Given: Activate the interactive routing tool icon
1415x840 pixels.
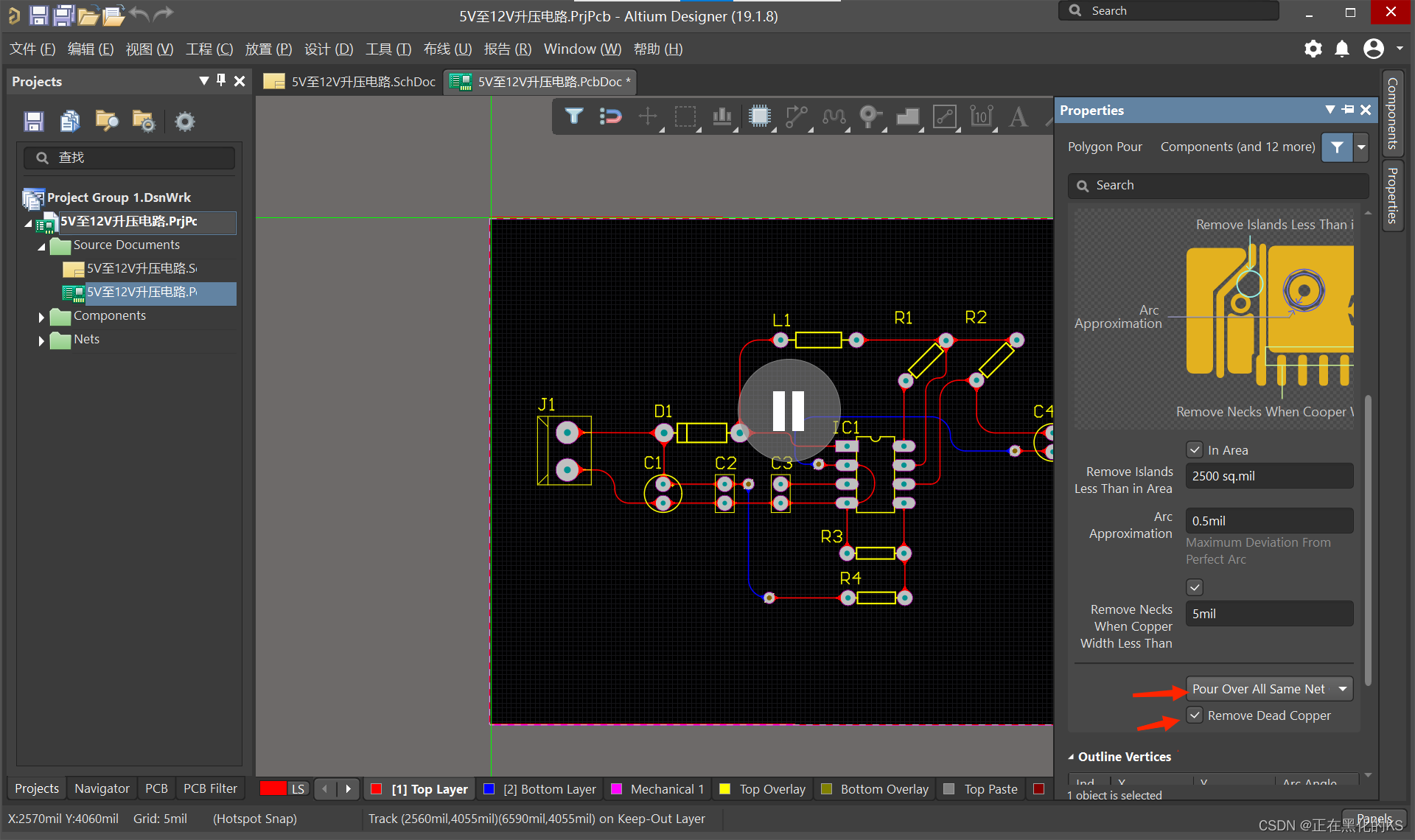Looking at the screenshot, I should (x=796, y=116).
